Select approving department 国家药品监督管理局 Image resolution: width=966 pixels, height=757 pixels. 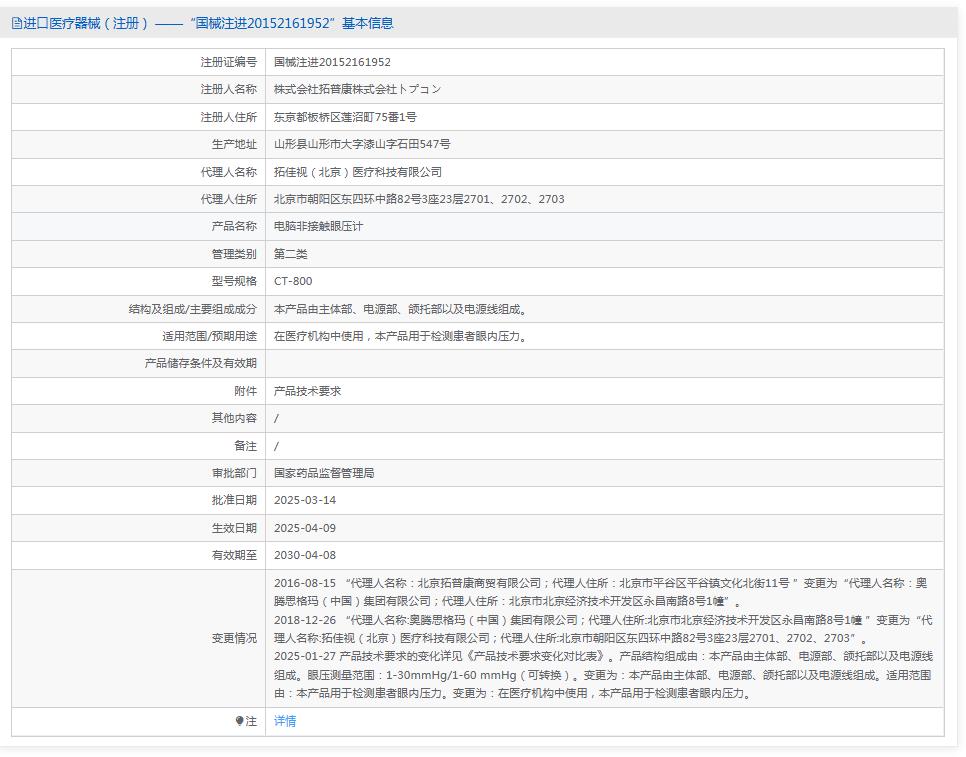(x=324, y=473)
